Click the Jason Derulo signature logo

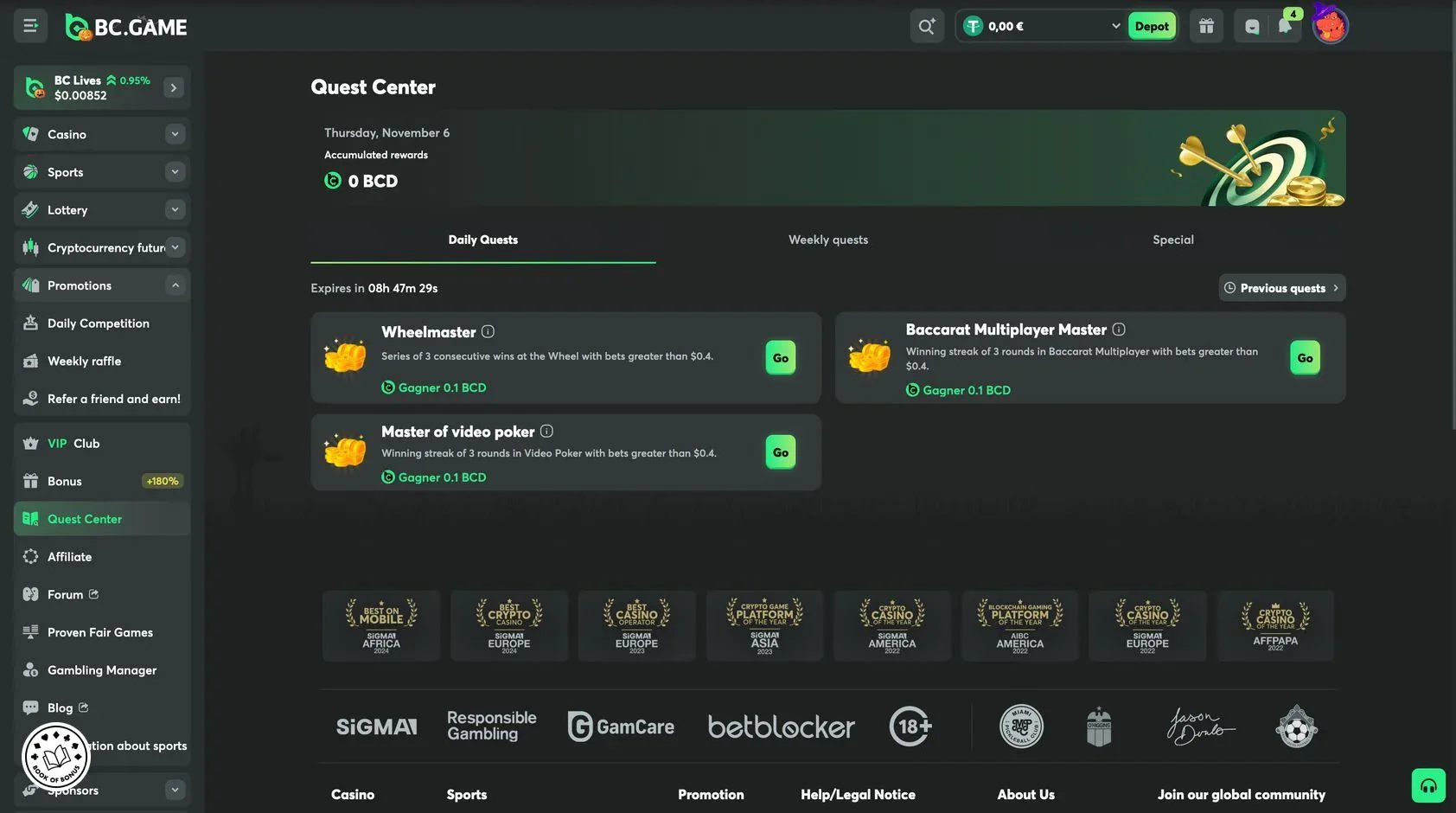[x=1201, y=727]
